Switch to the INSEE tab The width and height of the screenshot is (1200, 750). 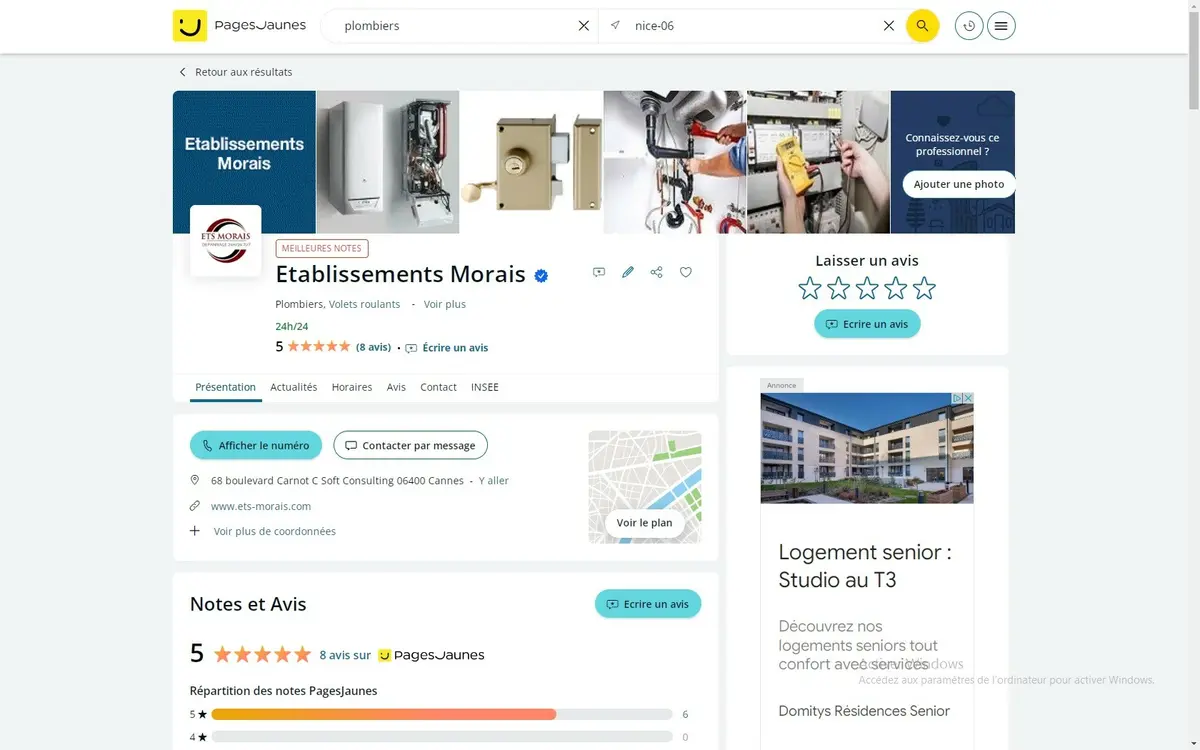[x=485, y=387]
